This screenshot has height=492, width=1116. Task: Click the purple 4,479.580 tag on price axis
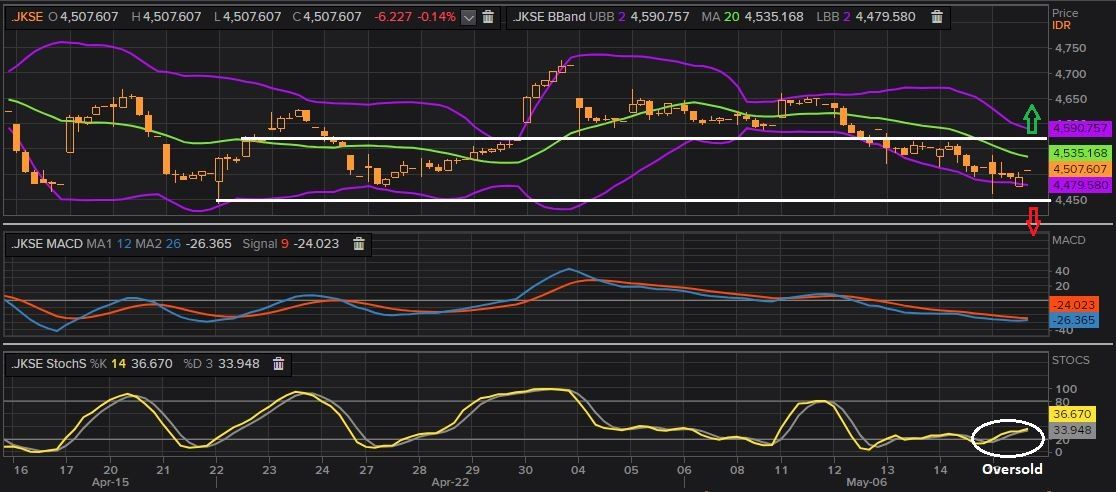[1080, 185]
